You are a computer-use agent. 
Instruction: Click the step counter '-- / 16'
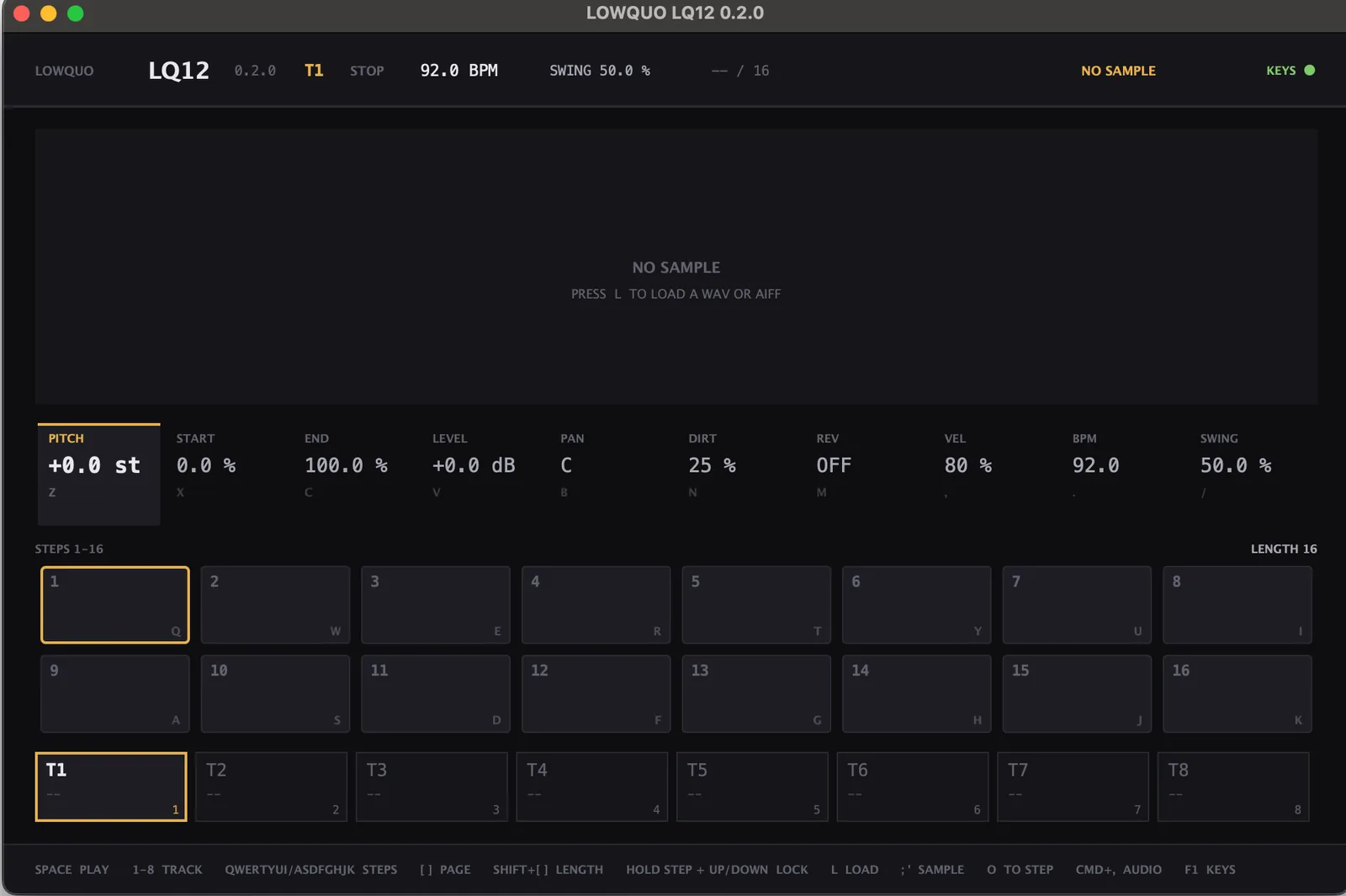point(740,71)
